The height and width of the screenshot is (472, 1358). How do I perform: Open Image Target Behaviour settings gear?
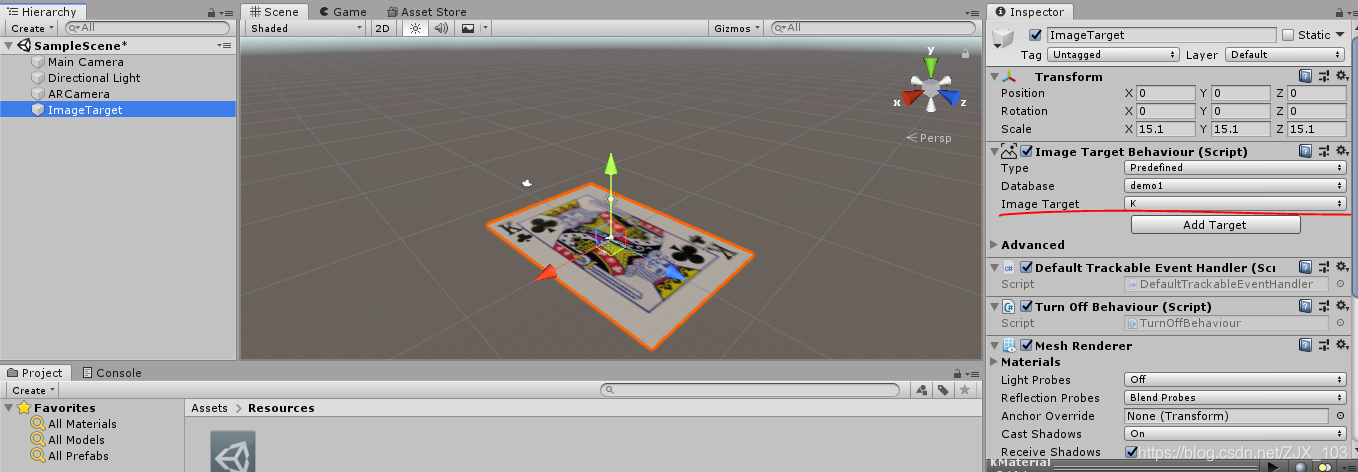(1341, 152)
